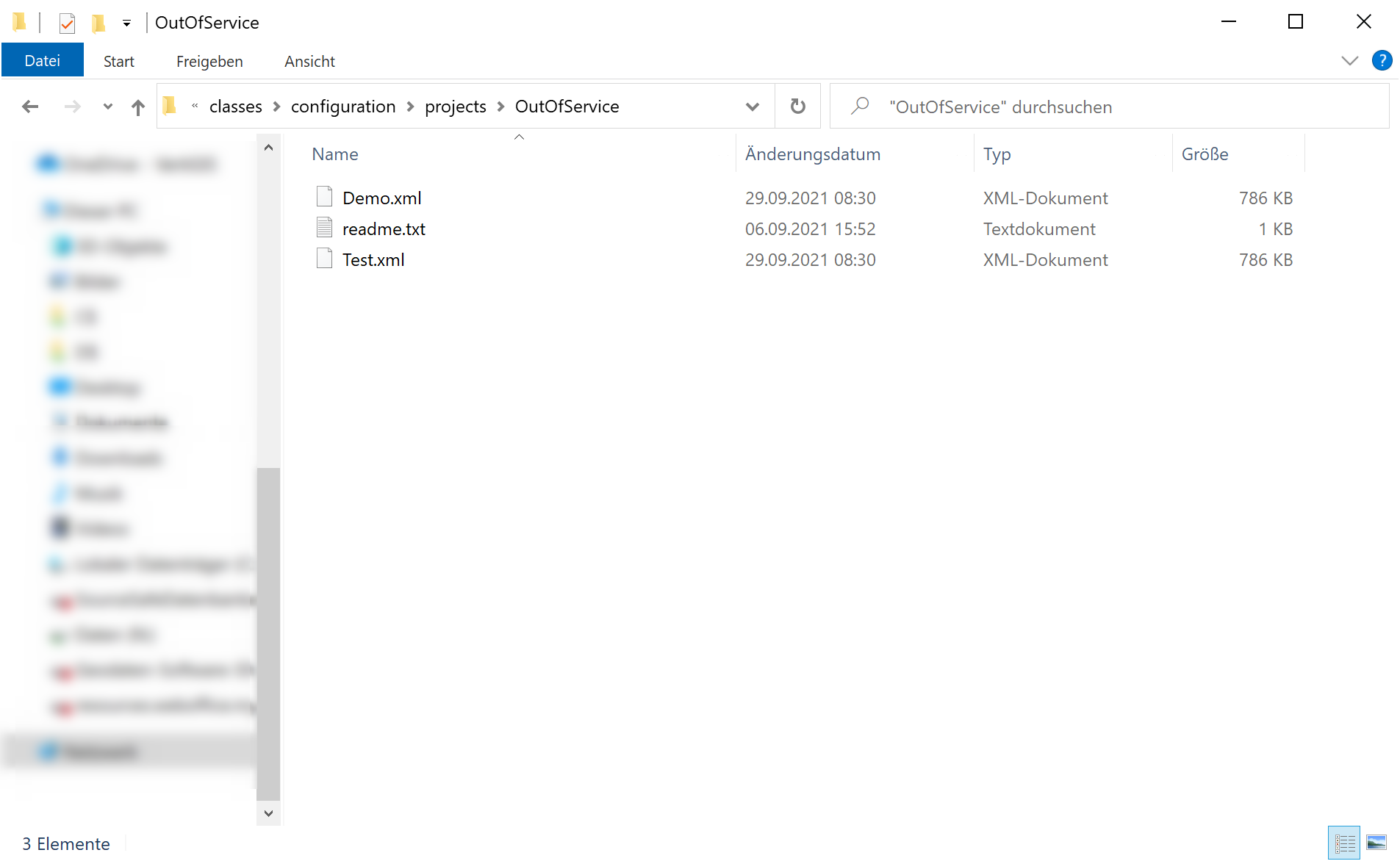
Task: Switch to the Ansicht tab
Action: pyautogui.click(x=309, y=61)
